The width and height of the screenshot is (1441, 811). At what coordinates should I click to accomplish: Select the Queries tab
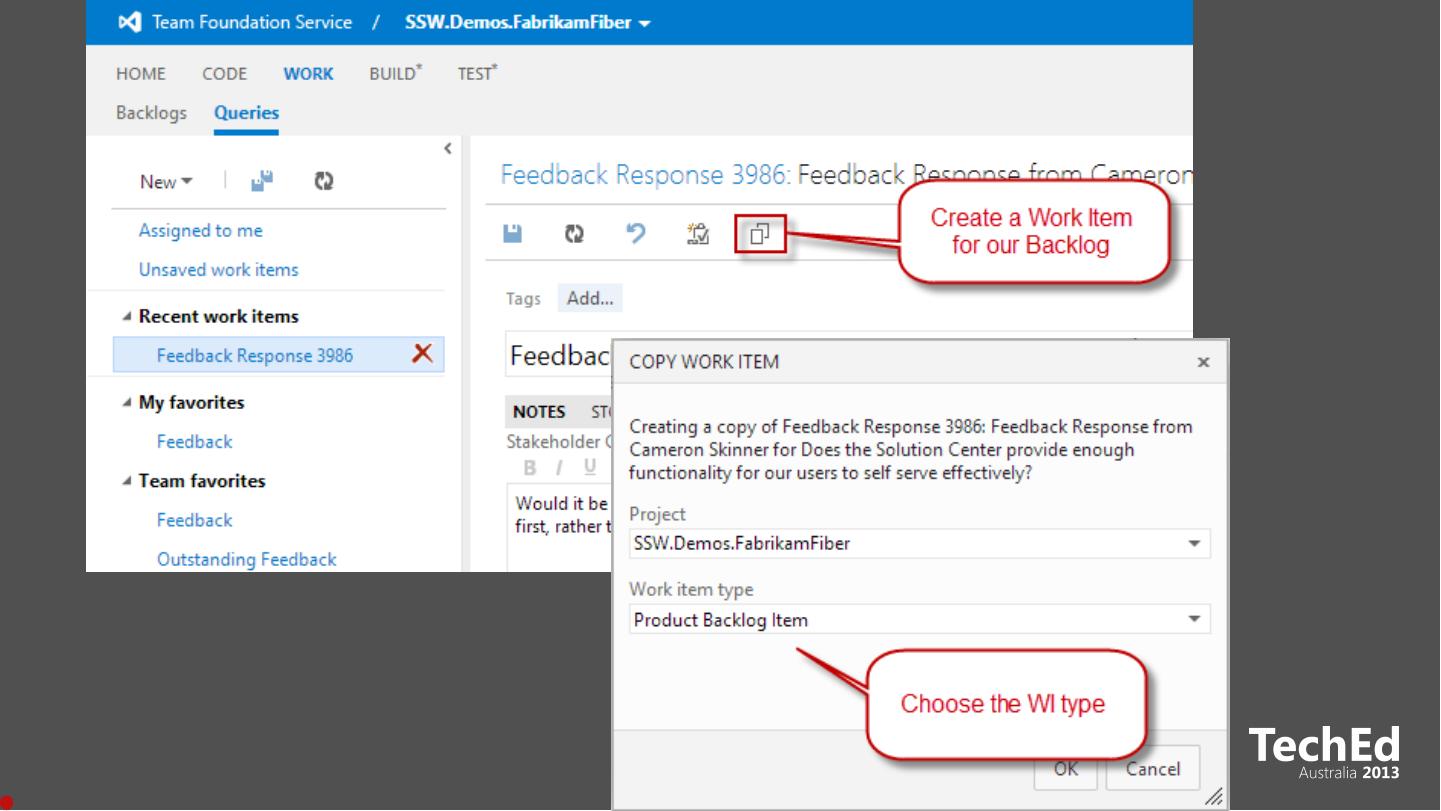click(246, 113)
